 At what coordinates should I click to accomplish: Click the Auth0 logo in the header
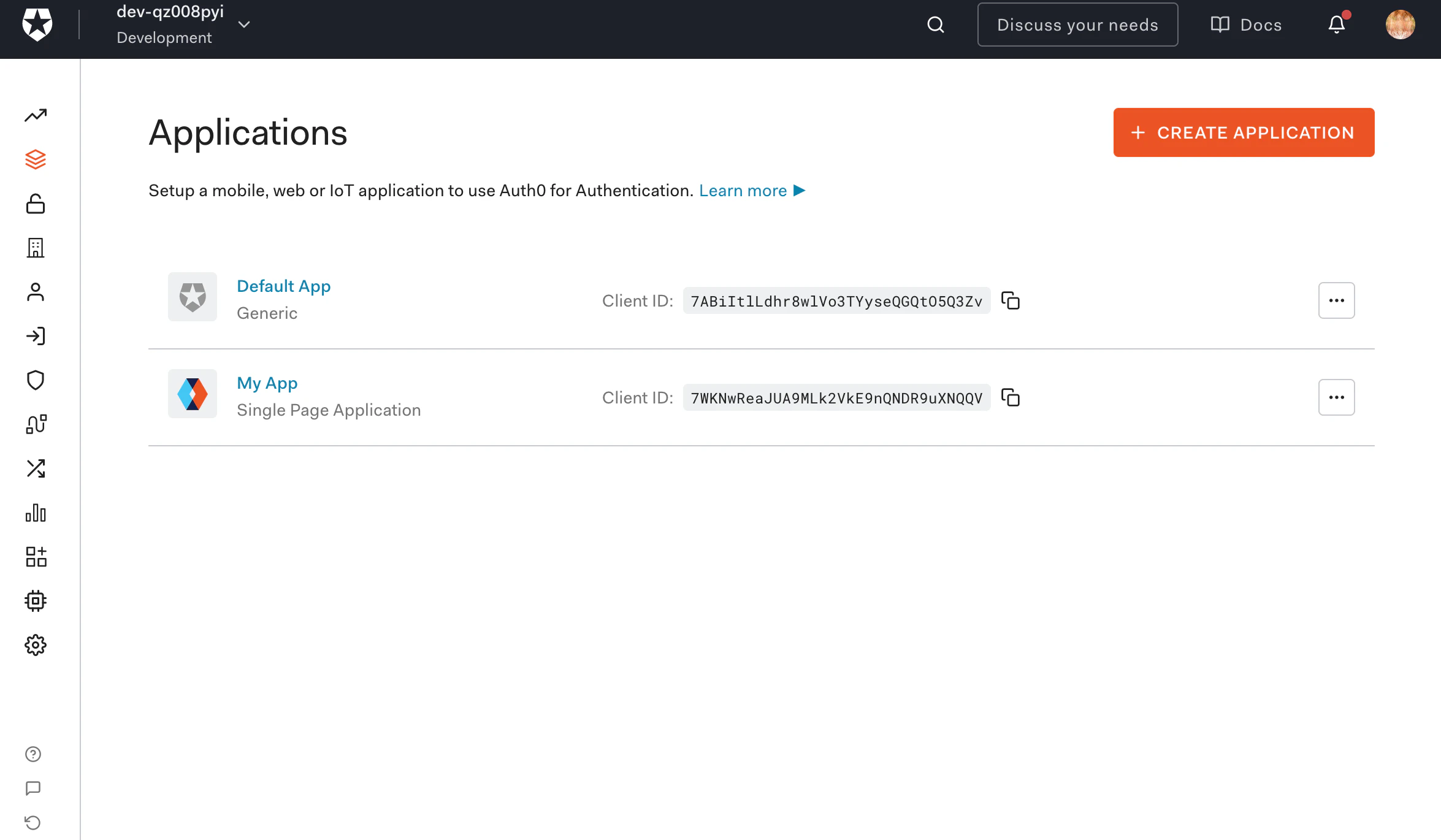tap(37, 25)
